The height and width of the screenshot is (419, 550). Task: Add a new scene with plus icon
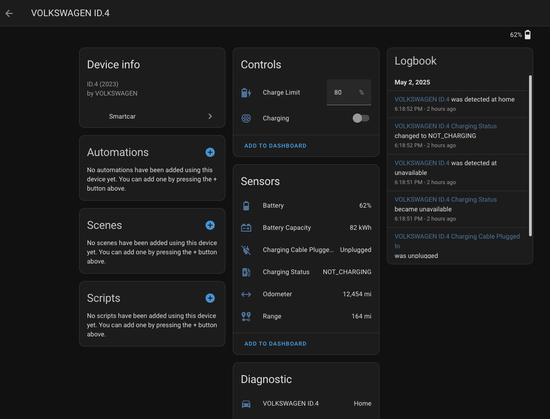(x=210, y=225)
